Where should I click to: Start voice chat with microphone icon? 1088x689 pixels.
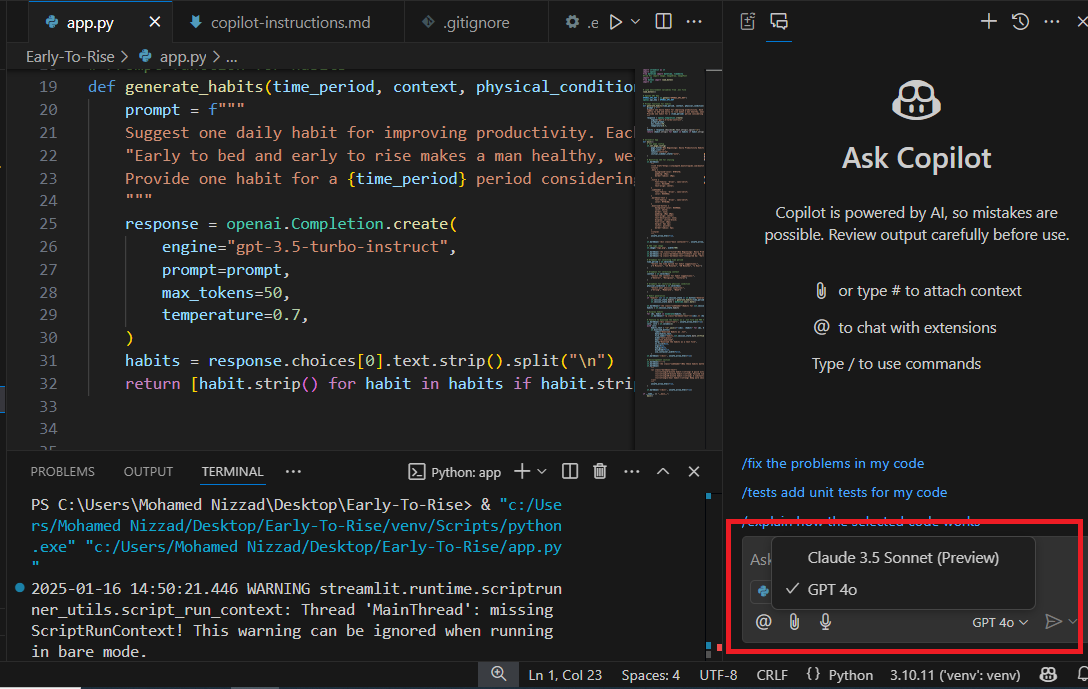[825, 622]
